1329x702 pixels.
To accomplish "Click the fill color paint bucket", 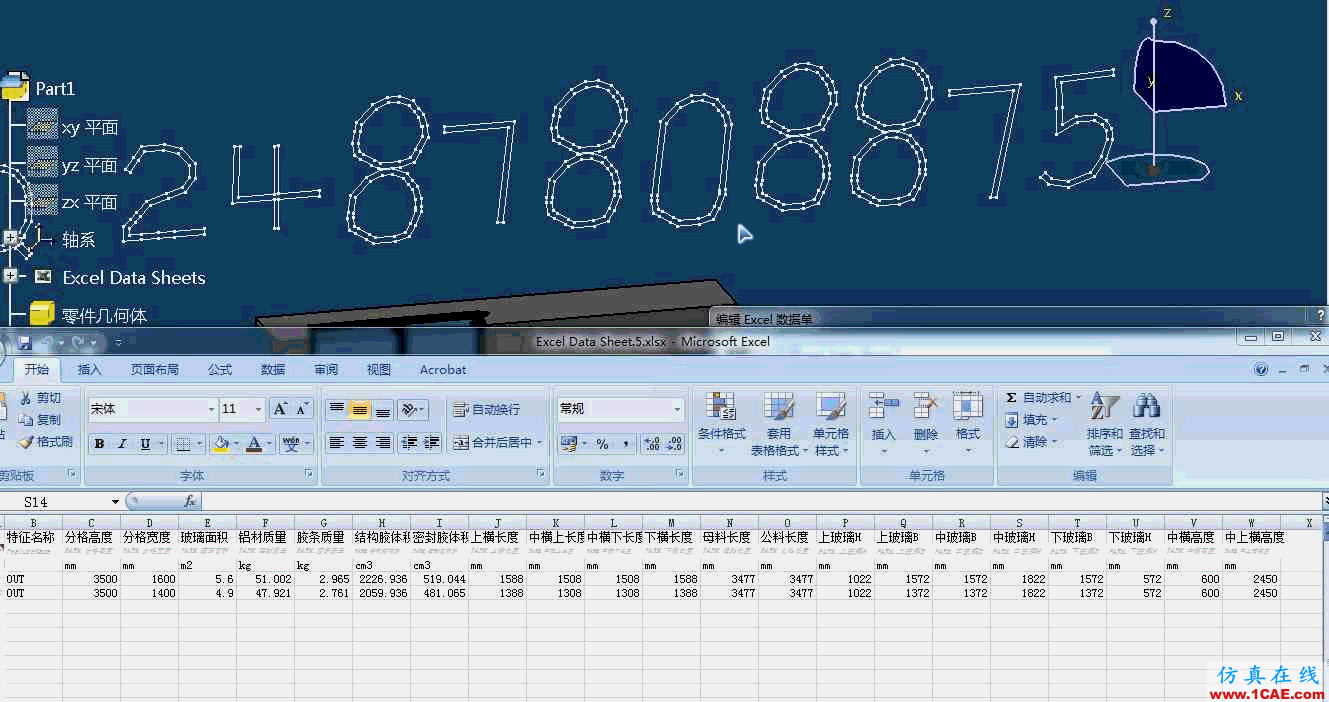I will [221, 444].
